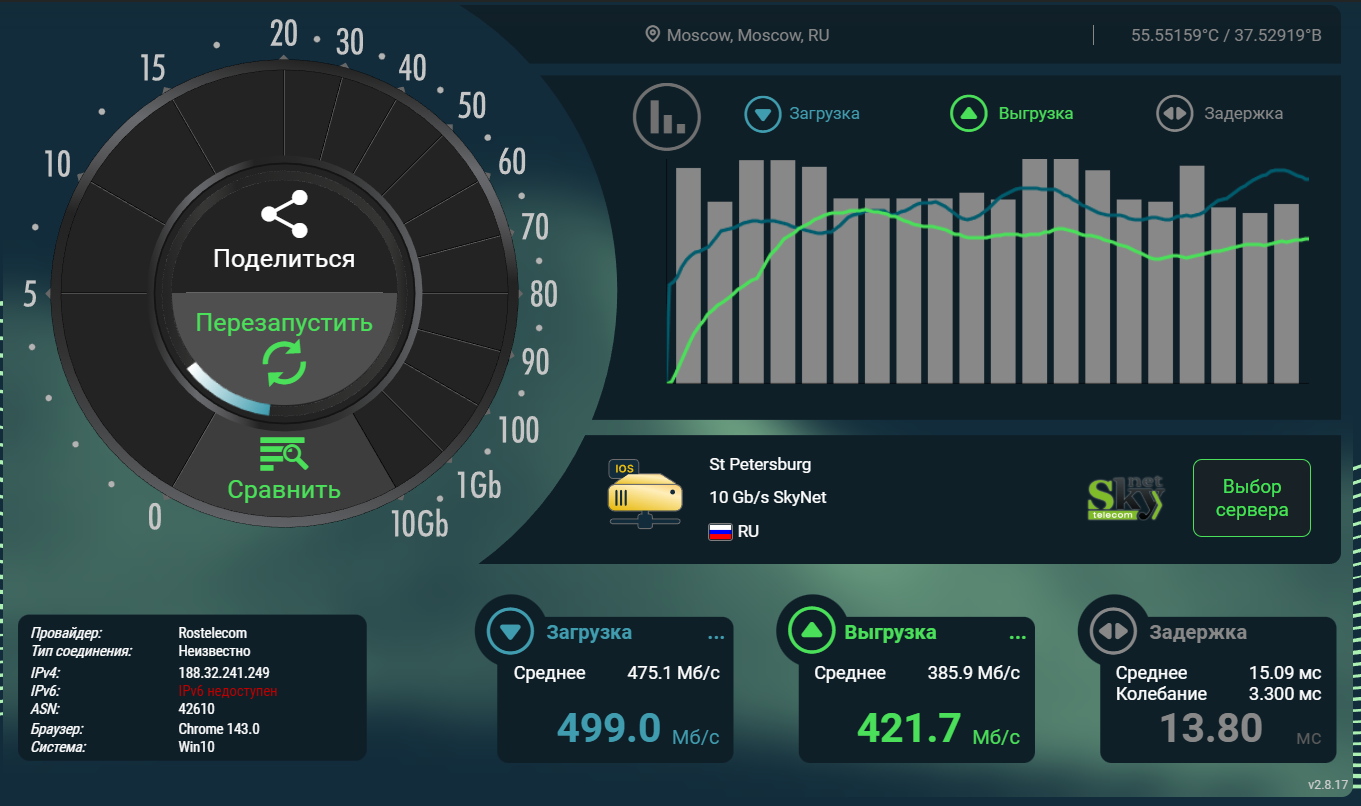Click the IPv4 address 188.32.241.249

point(223,673)
